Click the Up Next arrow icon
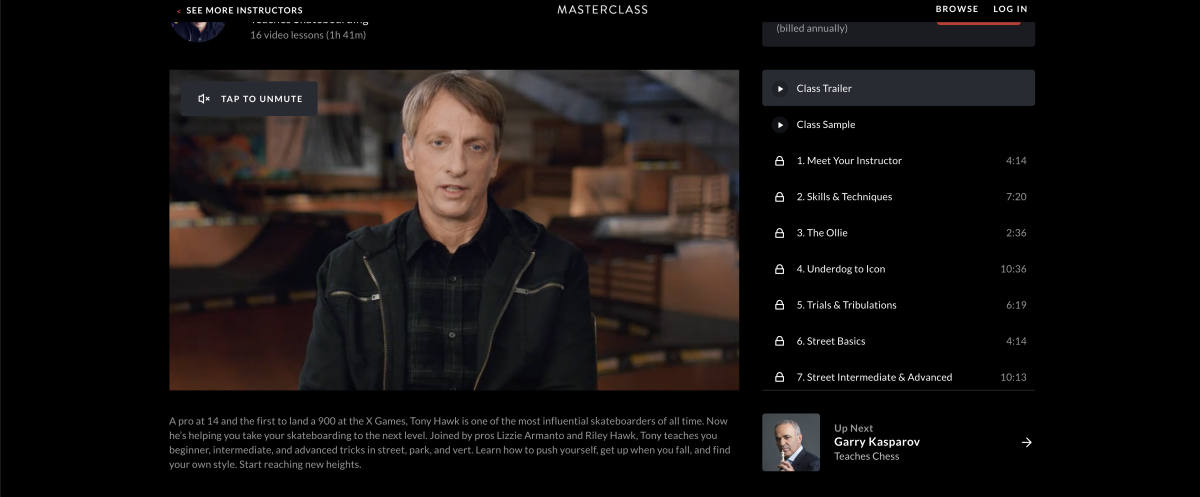 [x=1026, y=442]
